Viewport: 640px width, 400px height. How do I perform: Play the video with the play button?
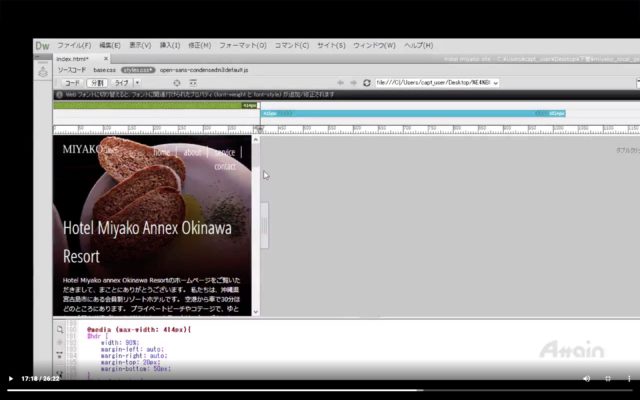point(11,379)
